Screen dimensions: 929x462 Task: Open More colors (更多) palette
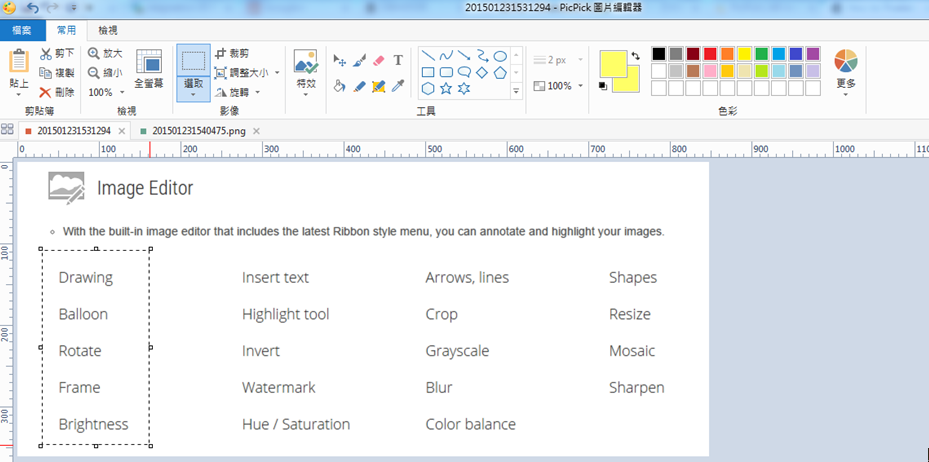(846, 72)
